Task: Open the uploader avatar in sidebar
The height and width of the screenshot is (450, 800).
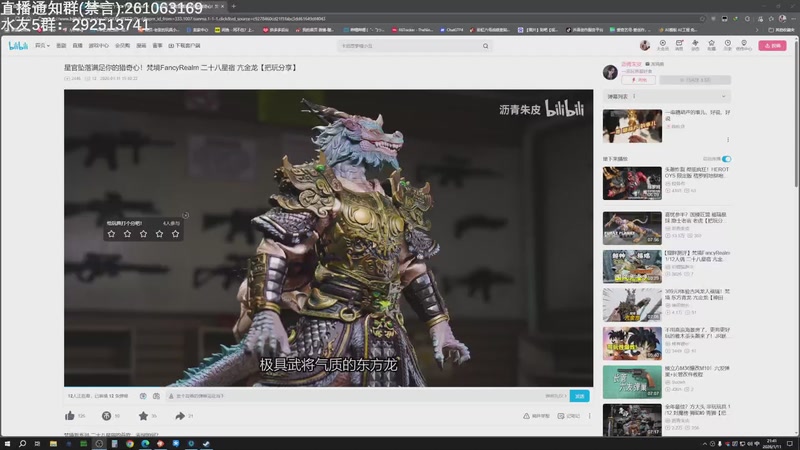Action: tap(610, 72)
